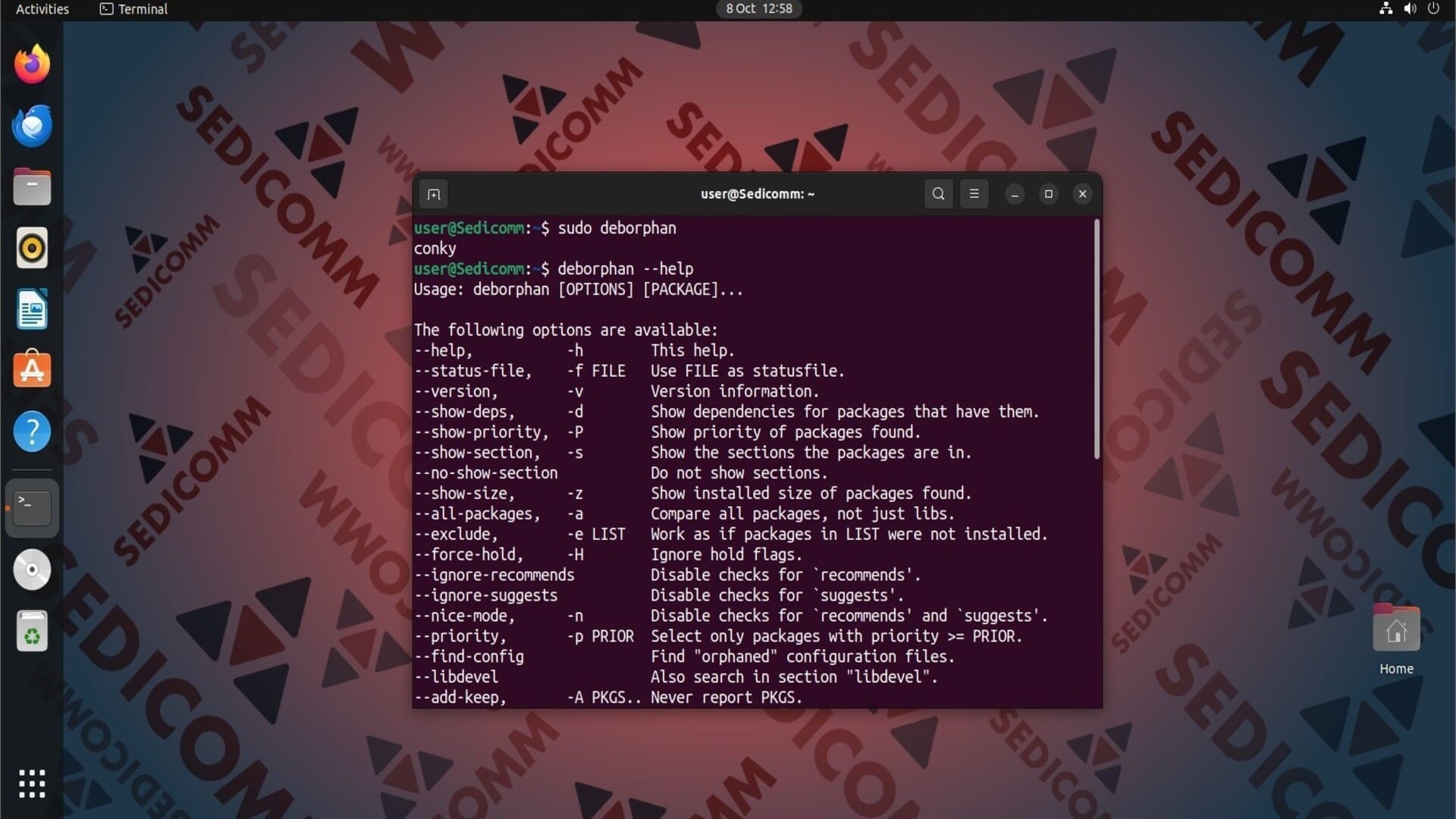Select the Terminal icon in dock
Screen dimensions: 1456x819
tap(32, 507)
